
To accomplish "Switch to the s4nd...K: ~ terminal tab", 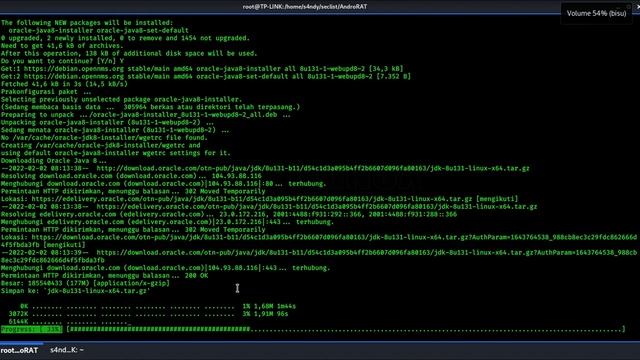I will pyautogui.click(x=67, y=350).
